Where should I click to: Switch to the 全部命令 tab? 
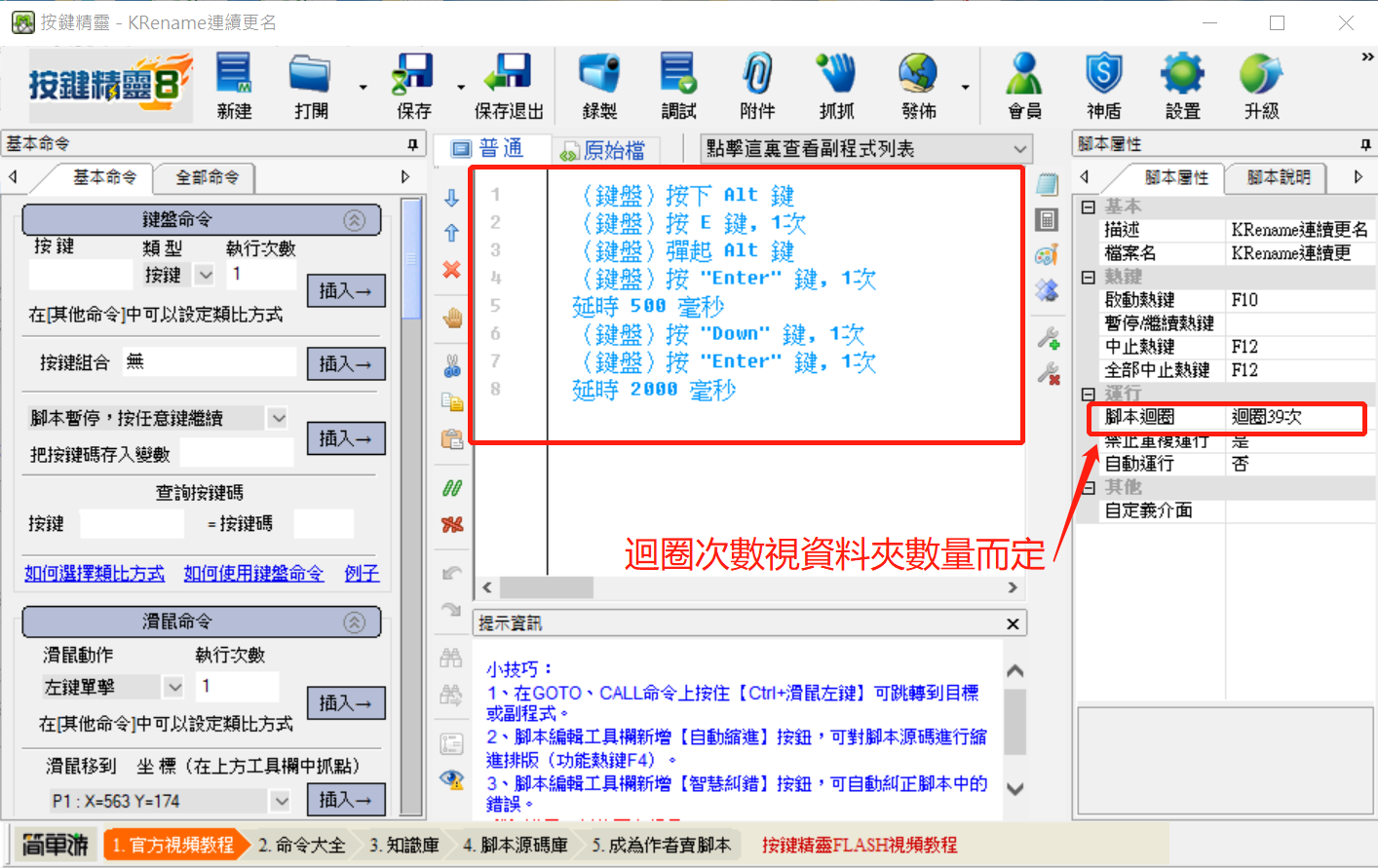point(207,177)
